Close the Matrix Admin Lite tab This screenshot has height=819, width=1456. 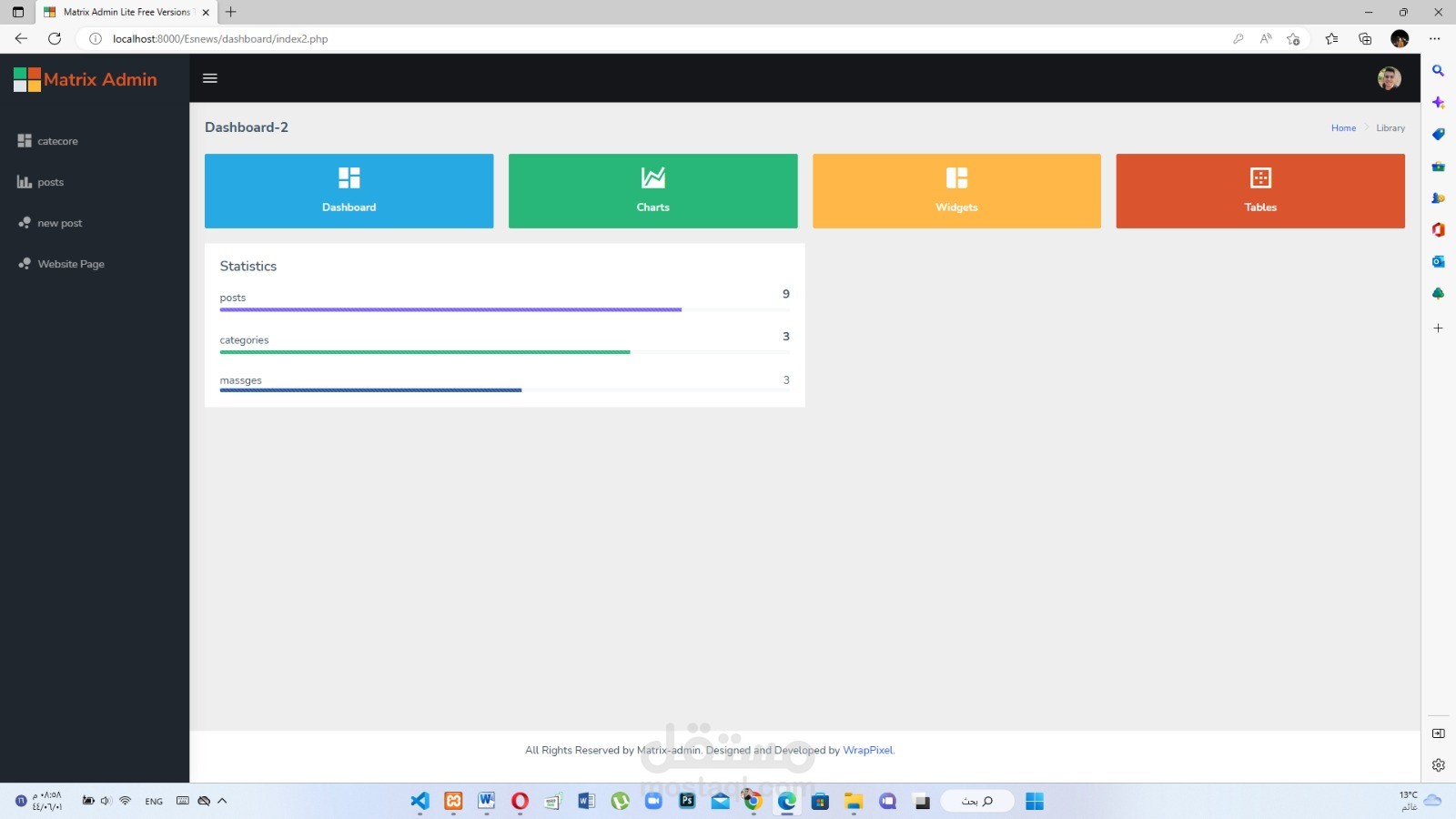tap(206, 12)
